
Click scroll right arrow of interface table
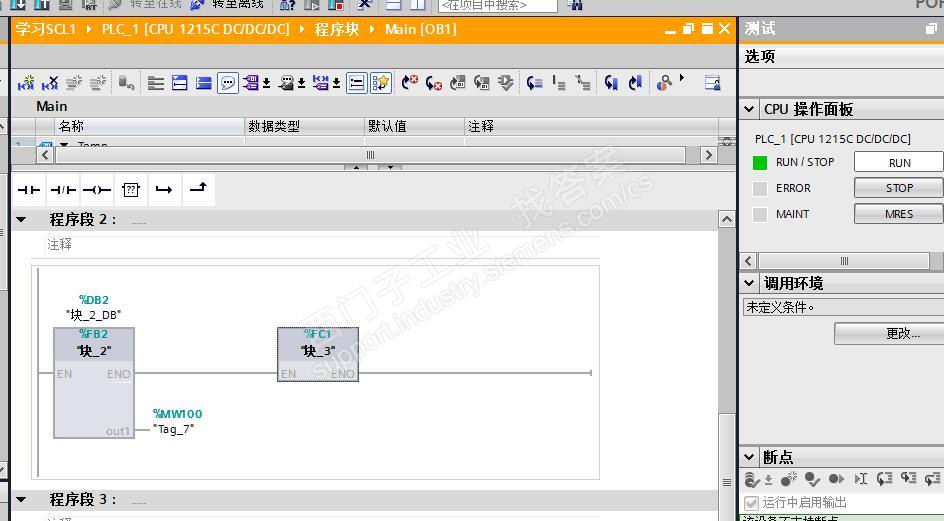pos(709,155)
